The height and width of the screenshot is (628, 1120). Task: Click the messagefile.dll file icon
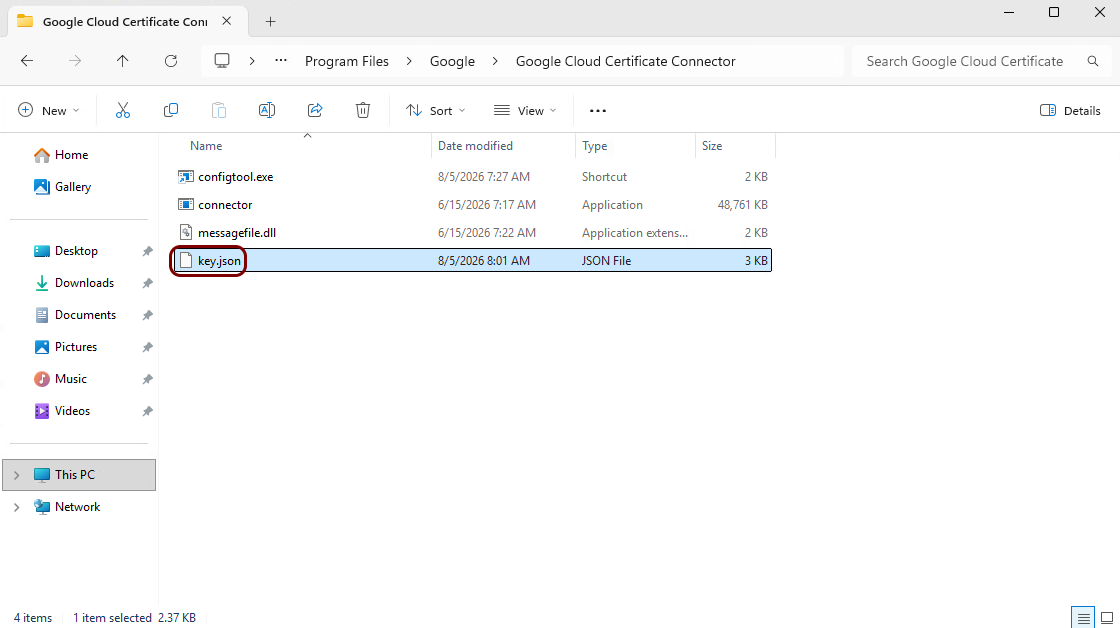186,232
